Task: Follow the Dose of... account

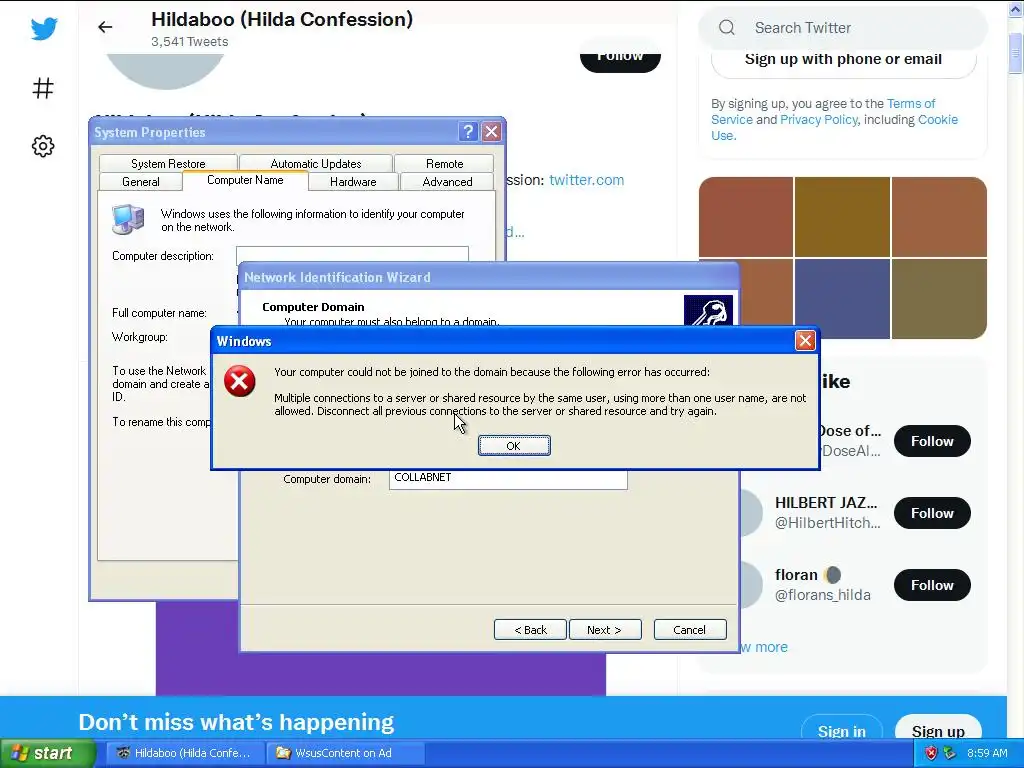Action: click(932, 441)
